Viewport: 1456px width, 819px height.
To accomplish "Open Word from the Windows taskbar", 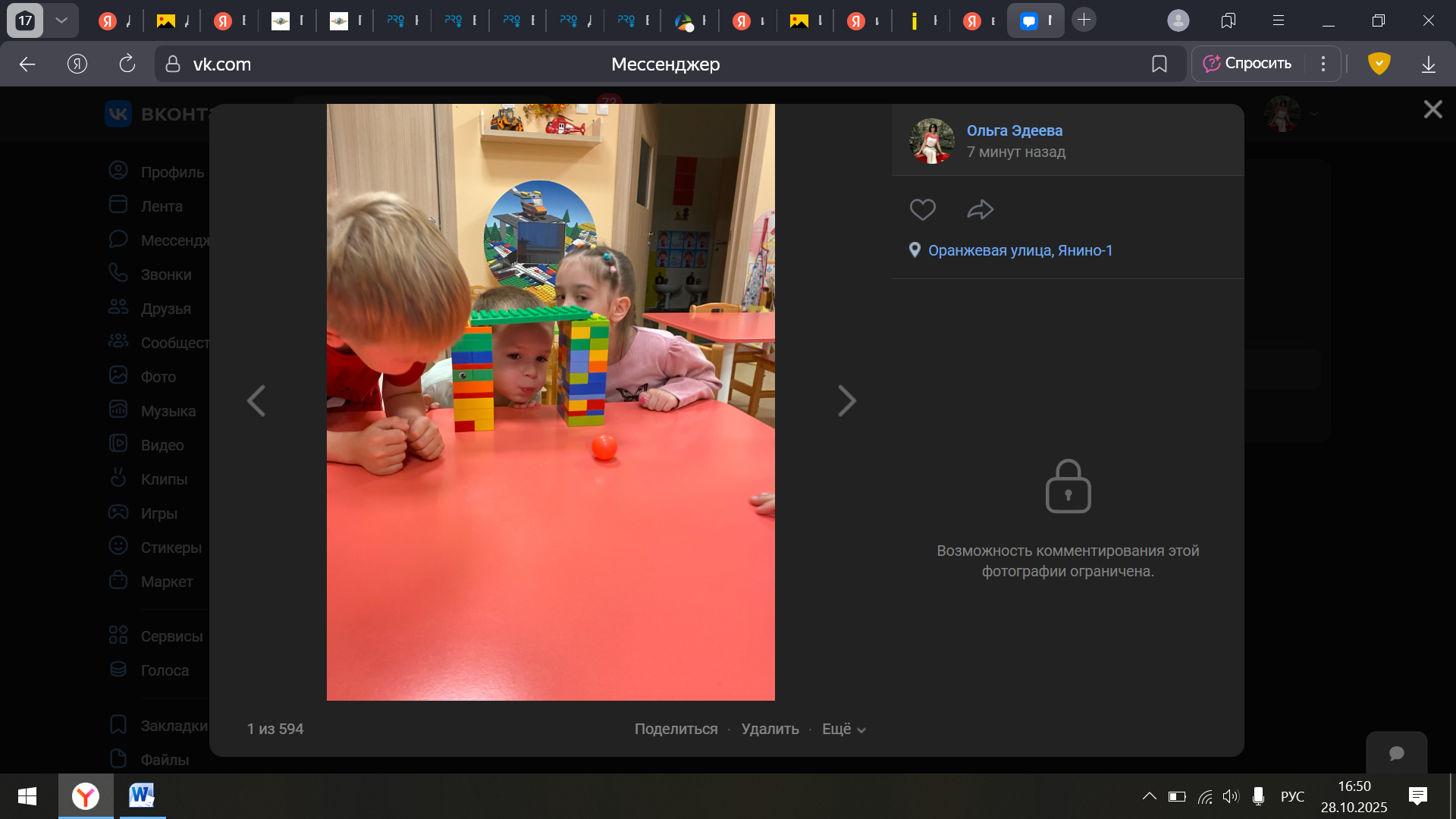I will pos(142,796).
